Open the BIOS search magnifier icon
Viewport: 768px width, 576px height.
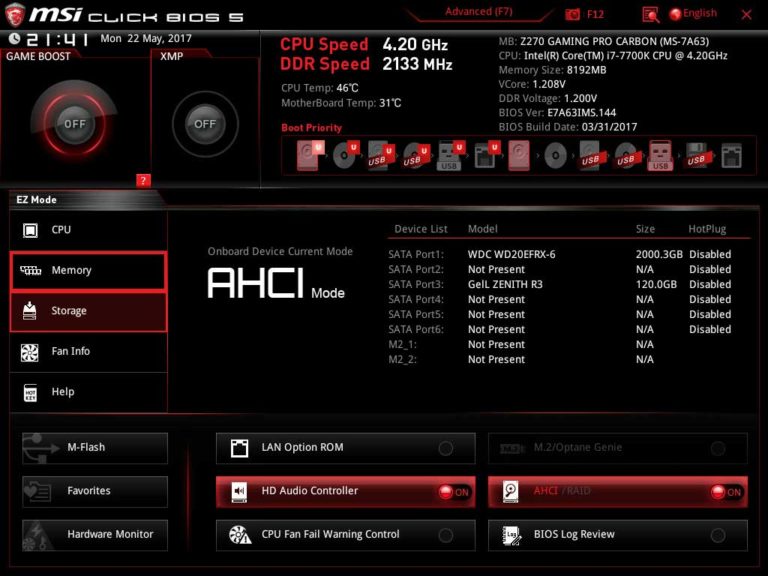tap(650, 15)
